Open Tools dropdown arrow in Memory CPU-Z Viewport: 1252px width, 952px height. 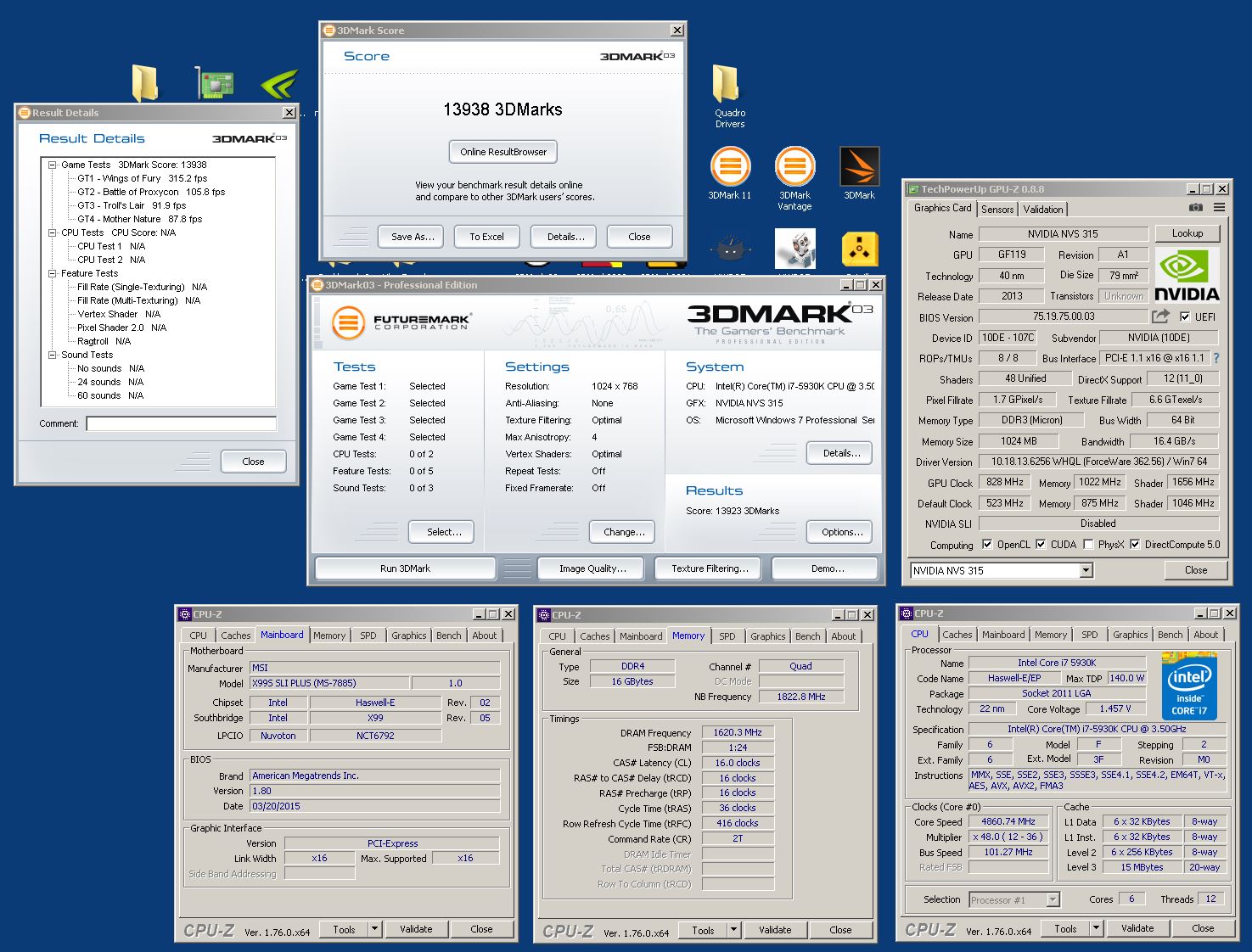pyautogui.click(x=733, y=930)
